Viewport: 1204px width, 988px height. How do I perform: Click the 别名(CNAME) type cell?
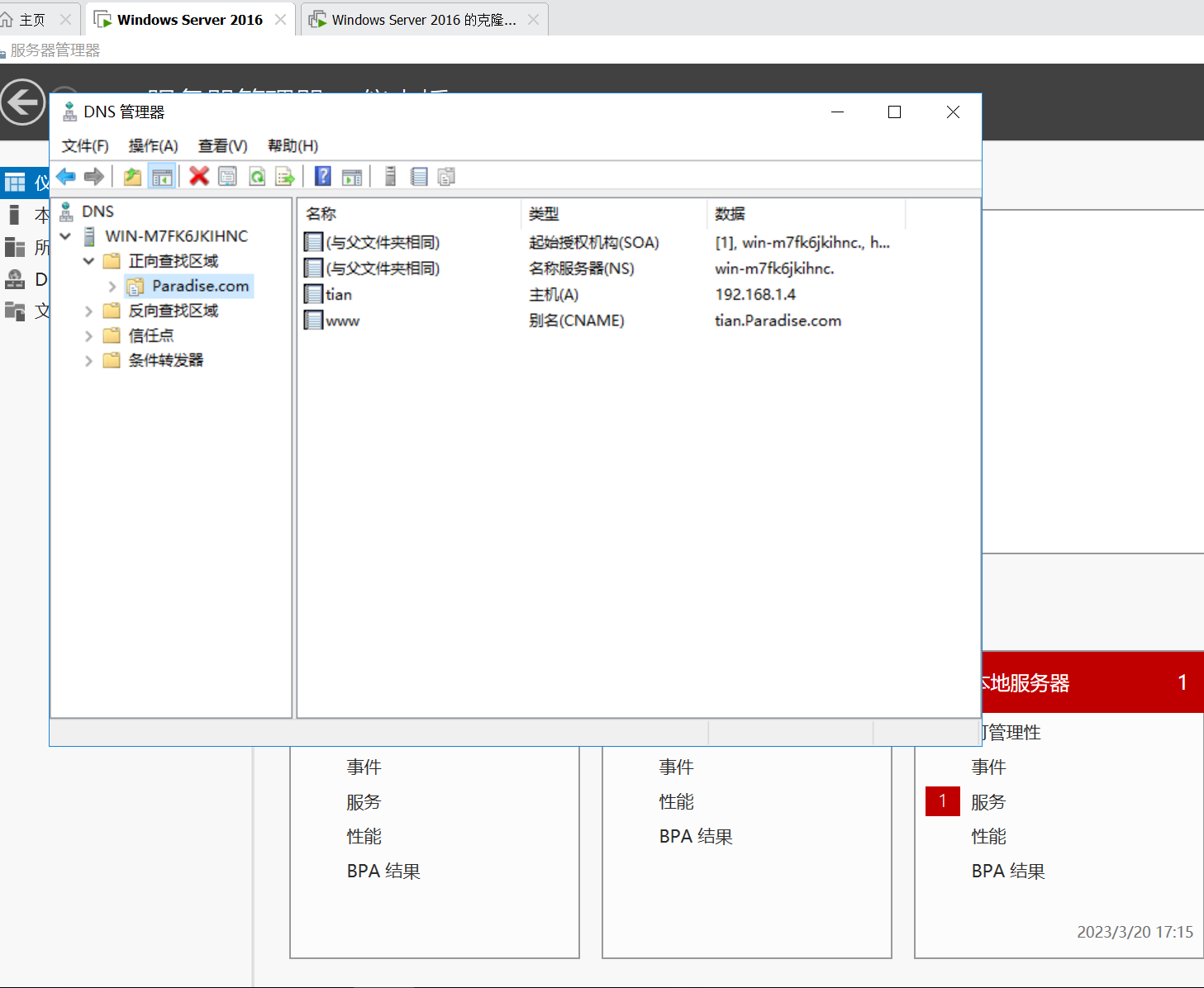[577, 321]
